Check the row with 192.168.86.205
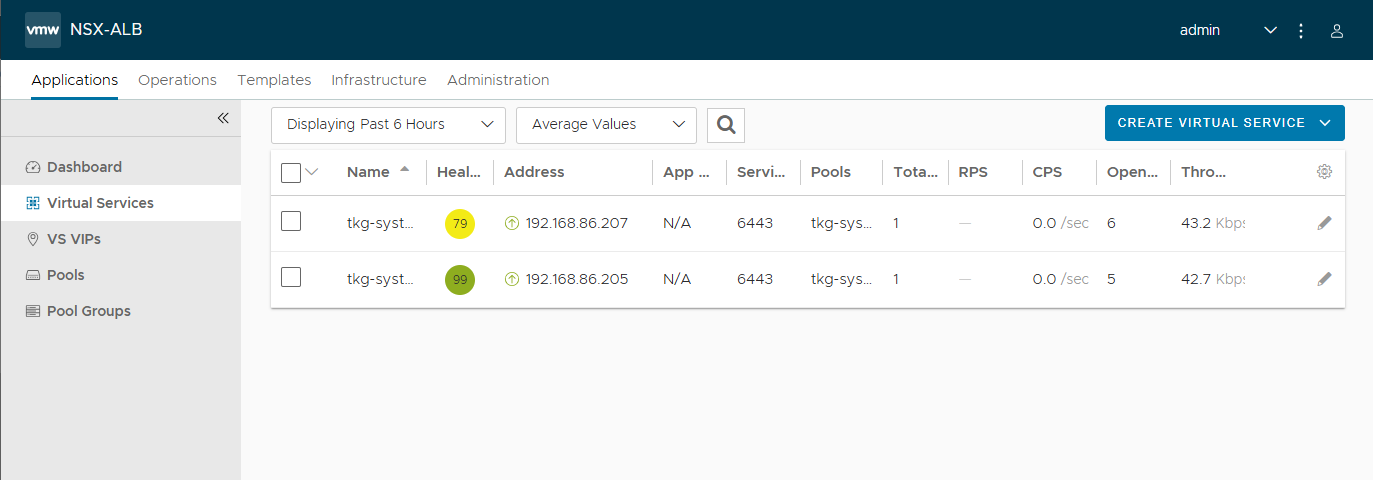This screenshot has height=480, width=1373. coord(291,277)
